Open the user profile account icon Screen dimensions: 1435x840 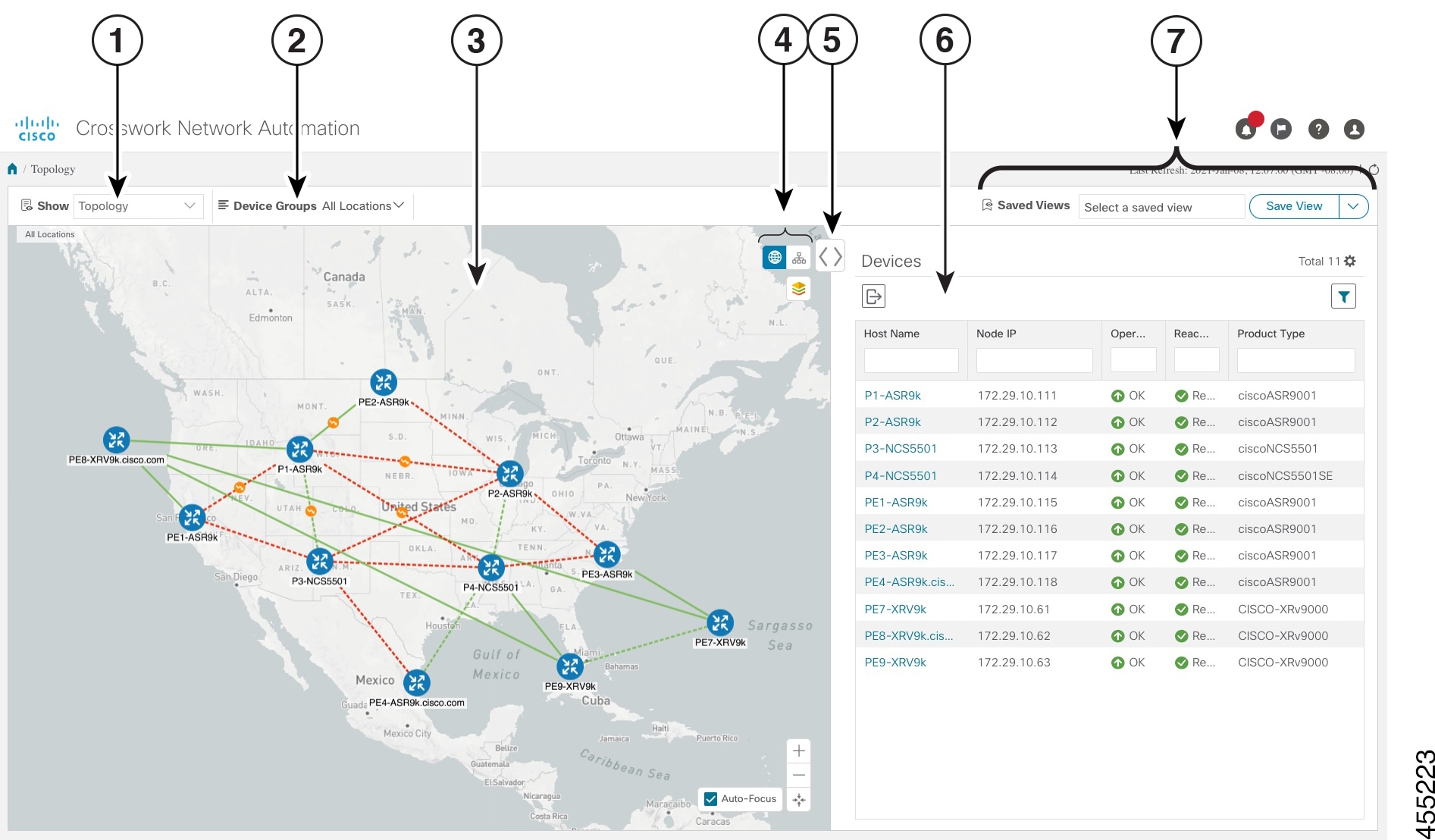tap(1354, 129)
